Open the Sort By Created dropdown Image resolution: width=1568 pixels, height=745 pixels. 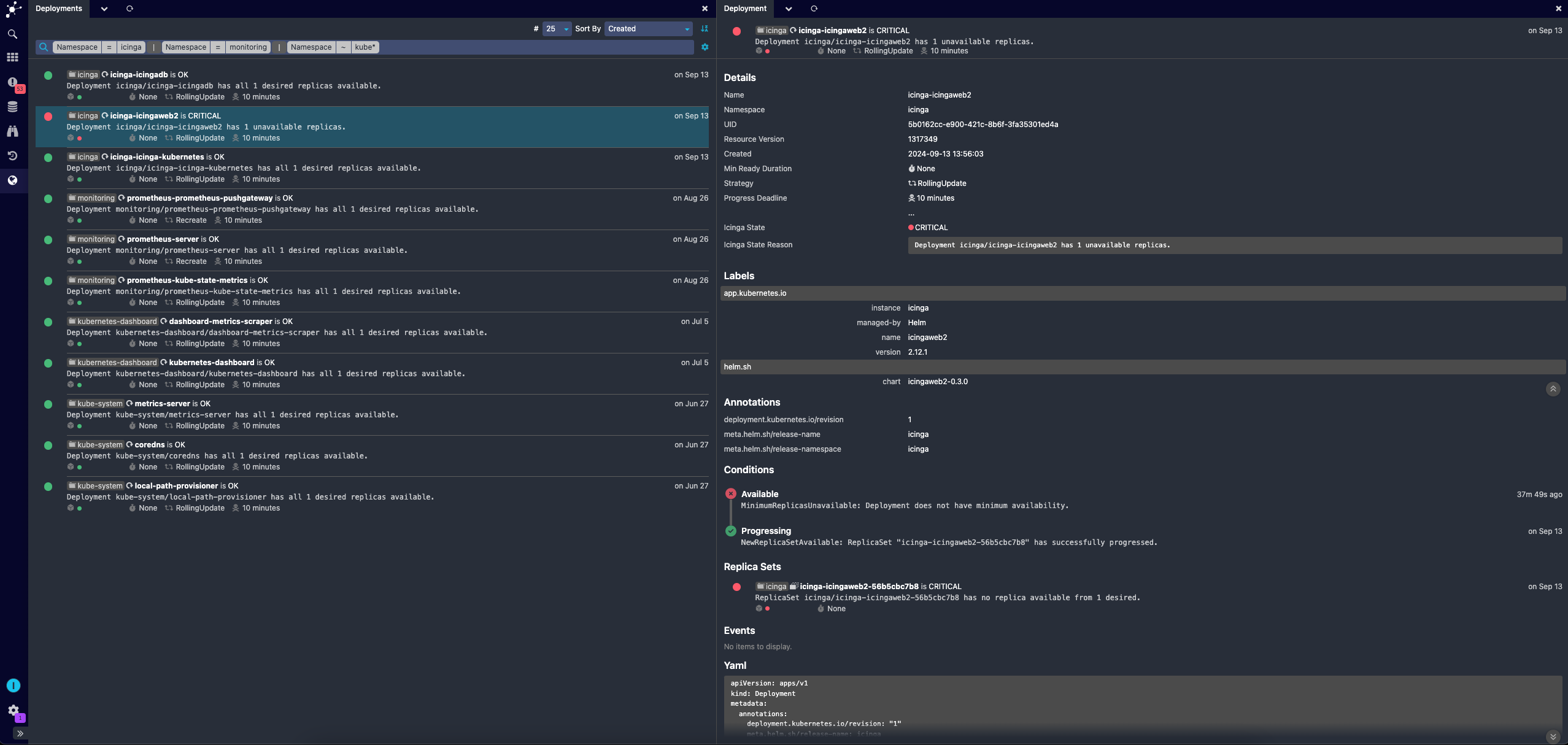pos(649,28)
